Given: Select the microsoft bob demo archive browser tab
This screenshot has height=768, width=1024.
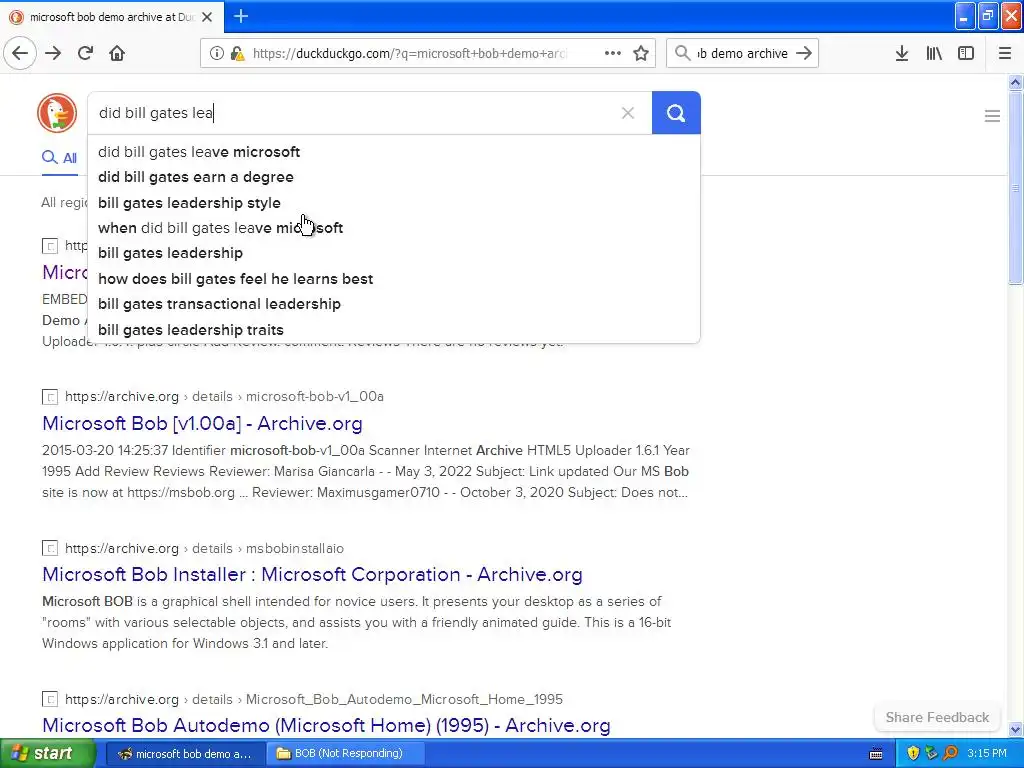Looking at the screenshot, I should pos(111,17).
